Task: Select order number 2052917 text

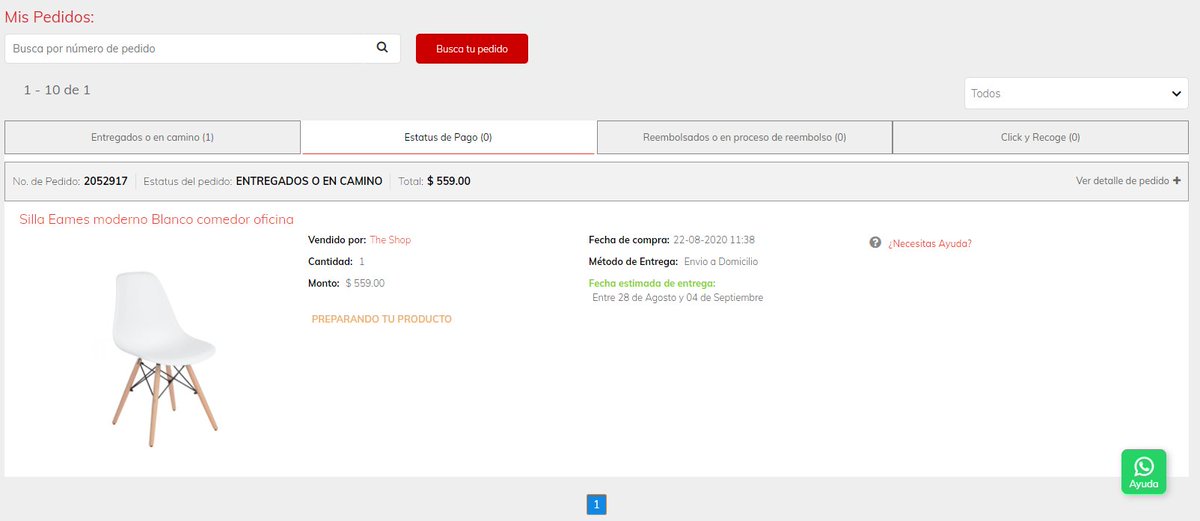Action: (106, 181)
